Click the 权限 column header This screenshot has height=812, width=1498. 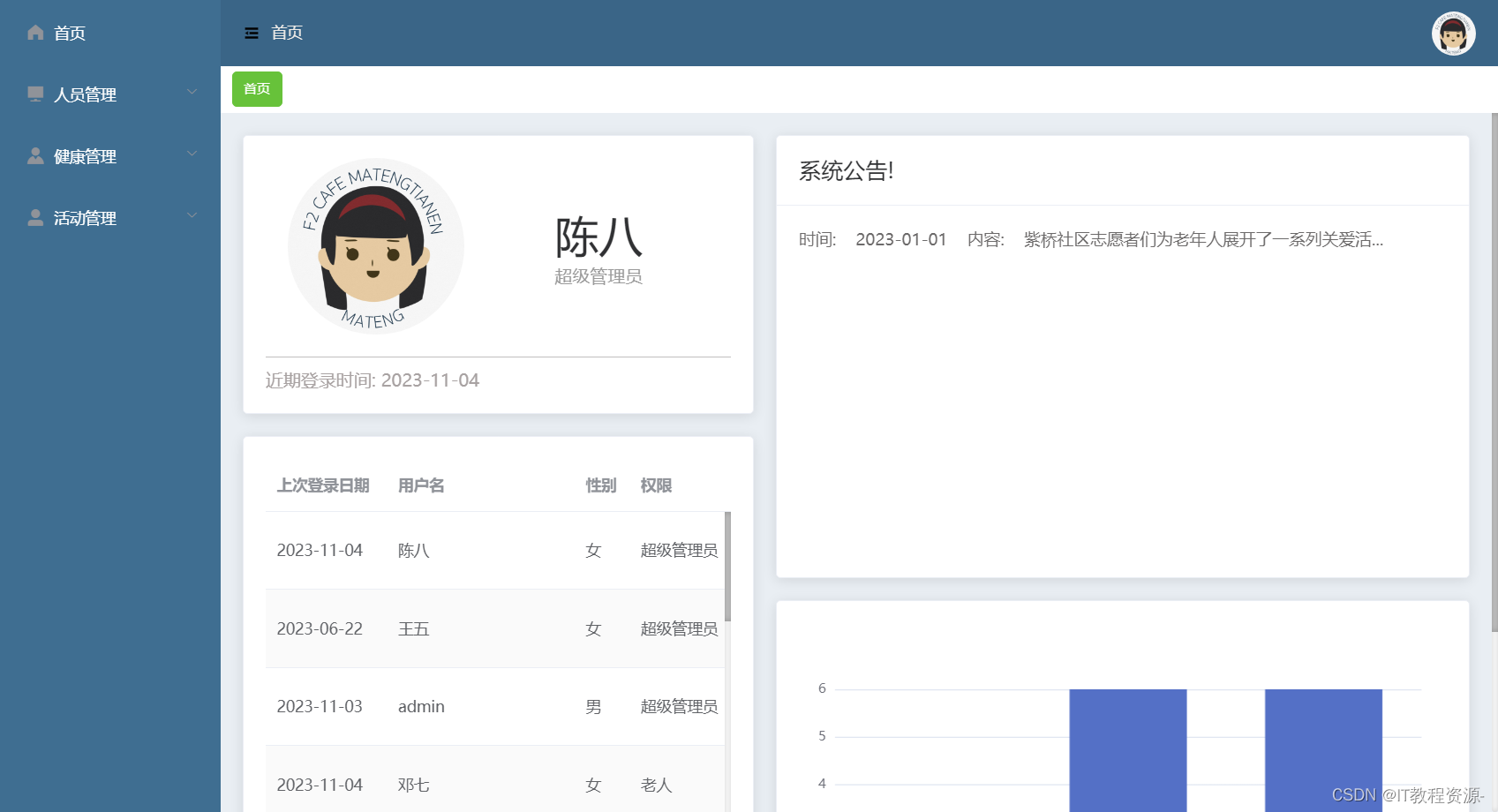(x=657, y=485)
